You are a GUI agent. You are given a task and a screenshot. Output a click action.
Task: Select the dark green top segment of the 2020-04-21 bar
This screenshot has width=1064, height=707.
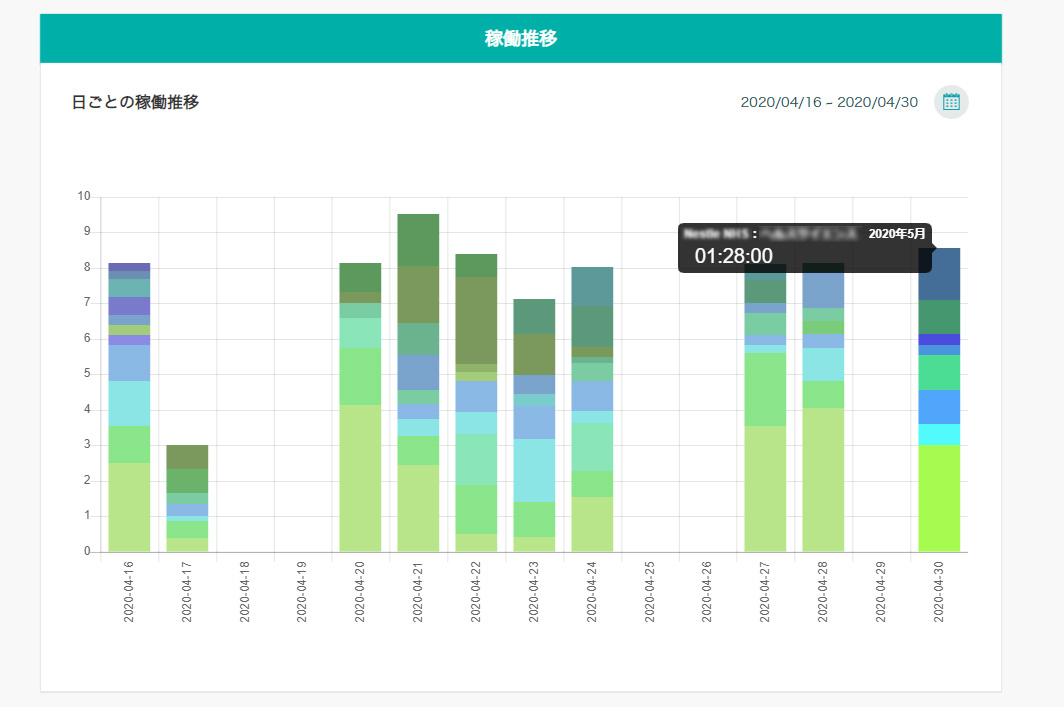[x=418, y=240]
